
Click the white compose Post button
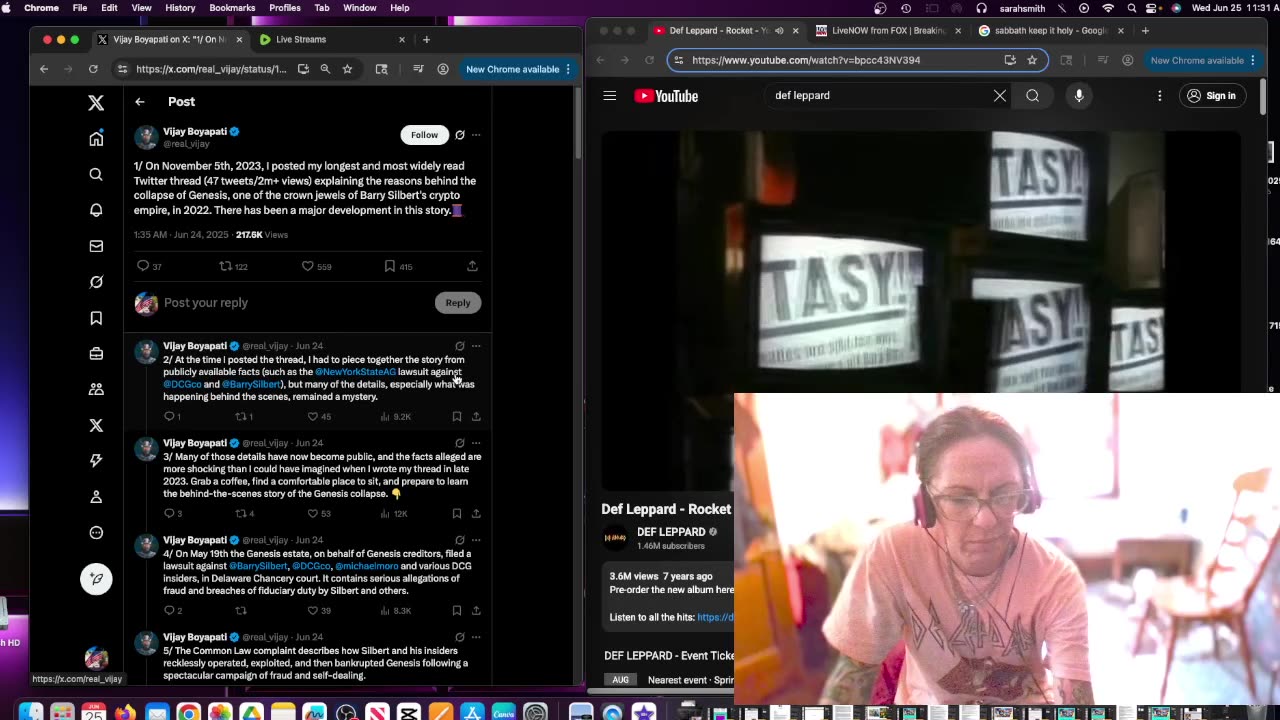(96, 578)
